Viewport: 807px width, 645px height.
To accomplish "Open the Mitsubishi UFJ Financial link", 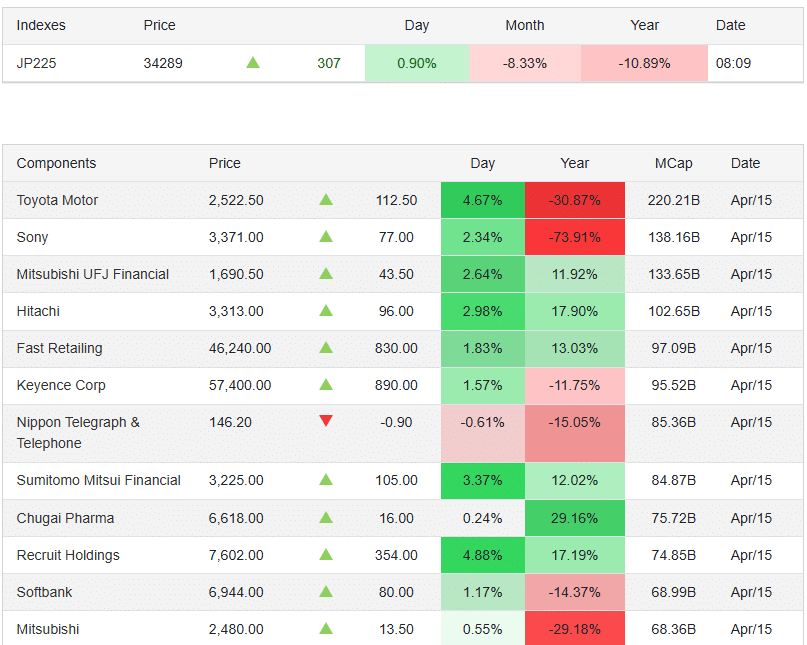I will tap(93, 274).
